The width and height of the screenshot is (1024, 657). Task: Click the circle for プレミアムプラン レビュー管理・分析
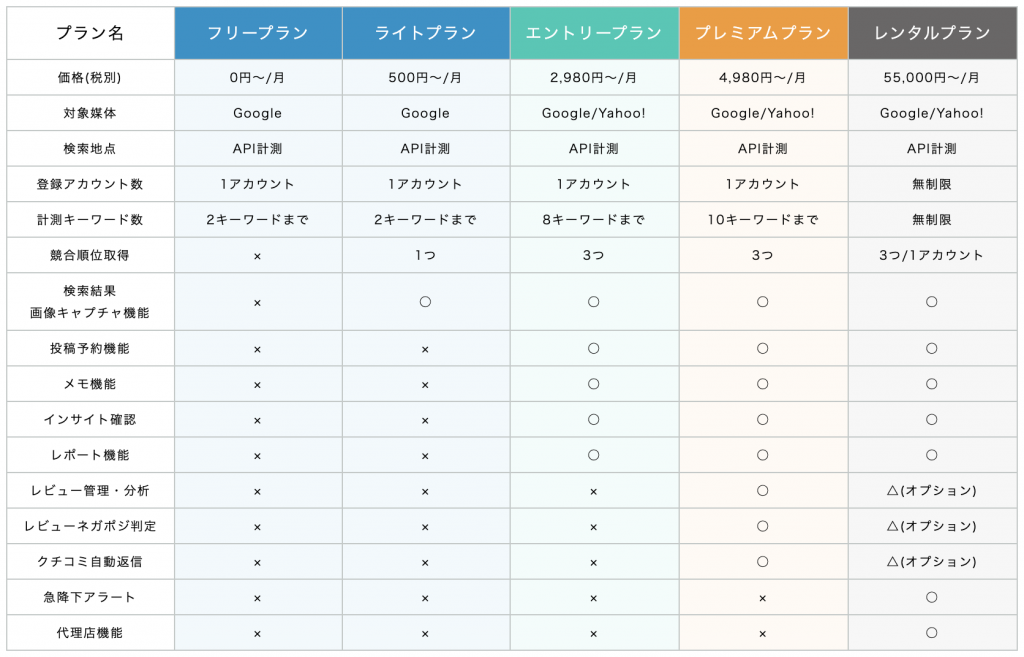click(x=762, y=490)
